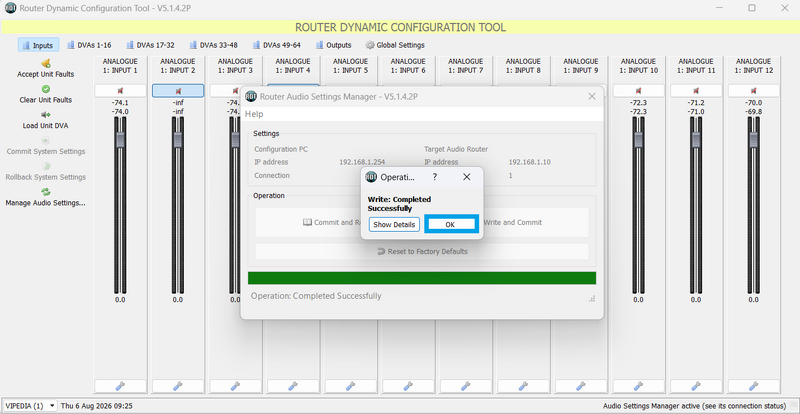Toggle mute on Analogue Input 12
Screen dimensions: 800x414
point(754,91)
